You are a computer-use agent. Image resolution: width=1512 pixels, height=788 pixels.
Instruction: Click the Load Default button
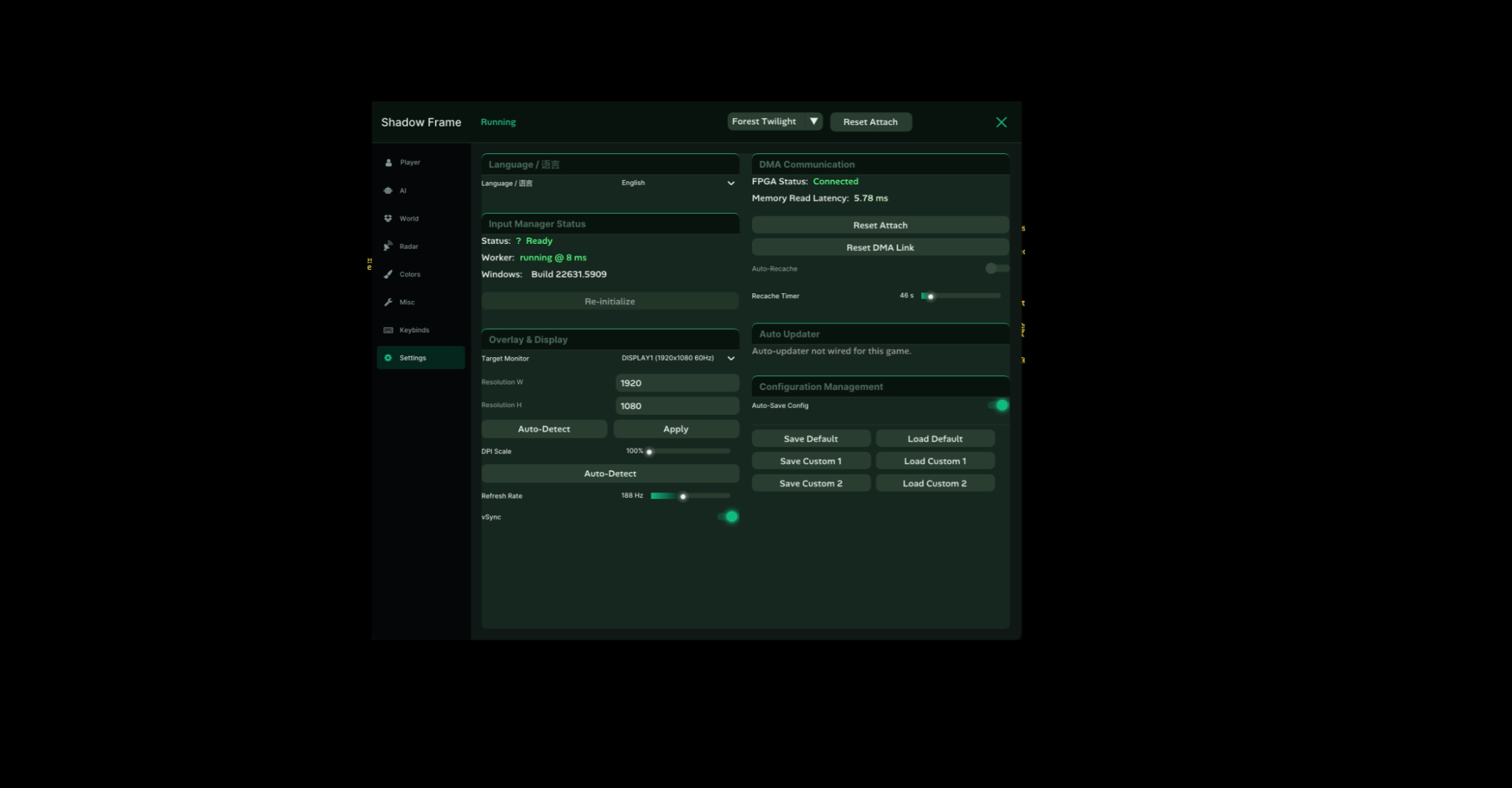pos(935,439)
